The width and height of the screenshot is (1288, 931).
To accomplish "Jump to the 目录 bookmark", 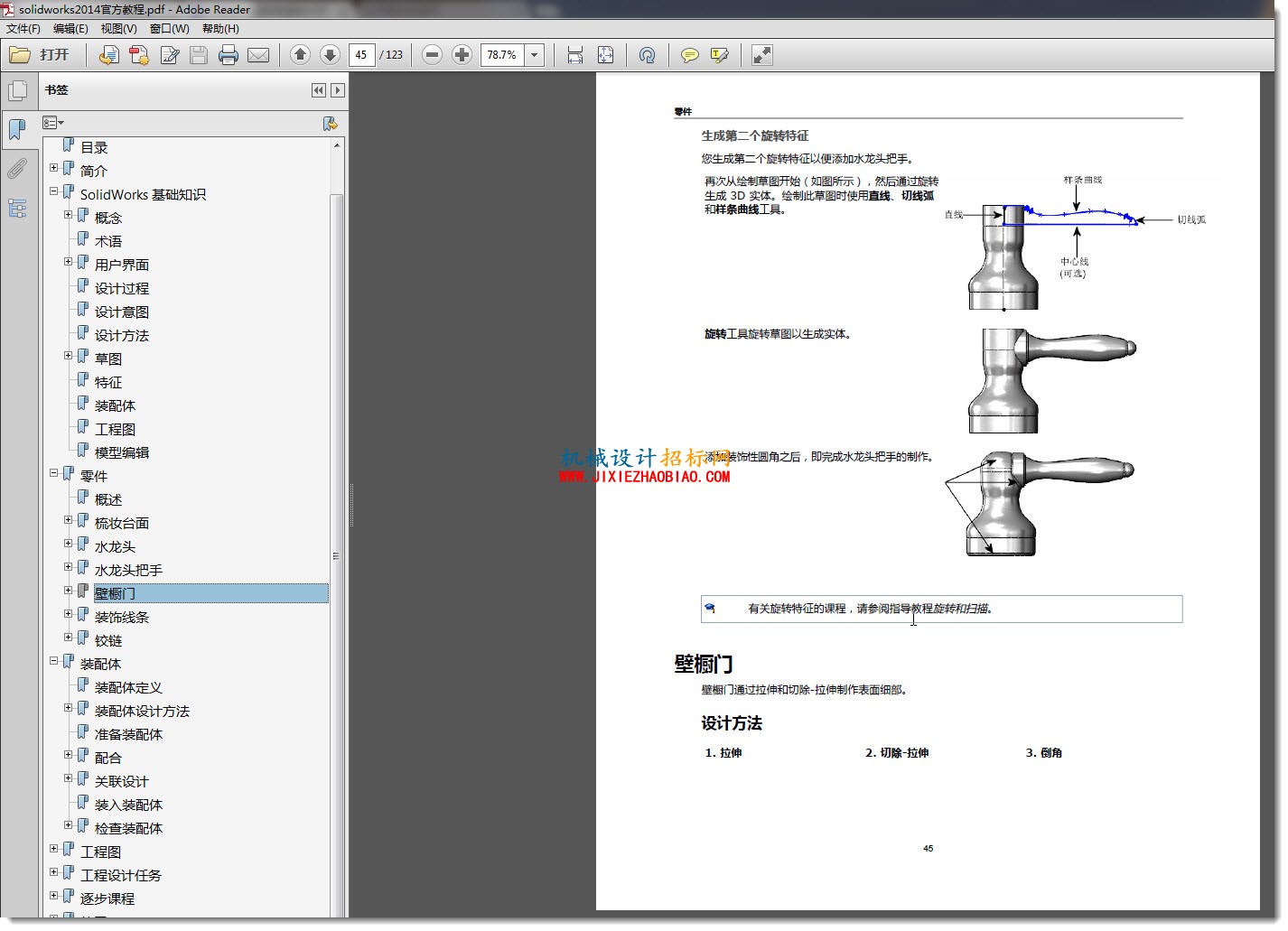I will point(94,148).
